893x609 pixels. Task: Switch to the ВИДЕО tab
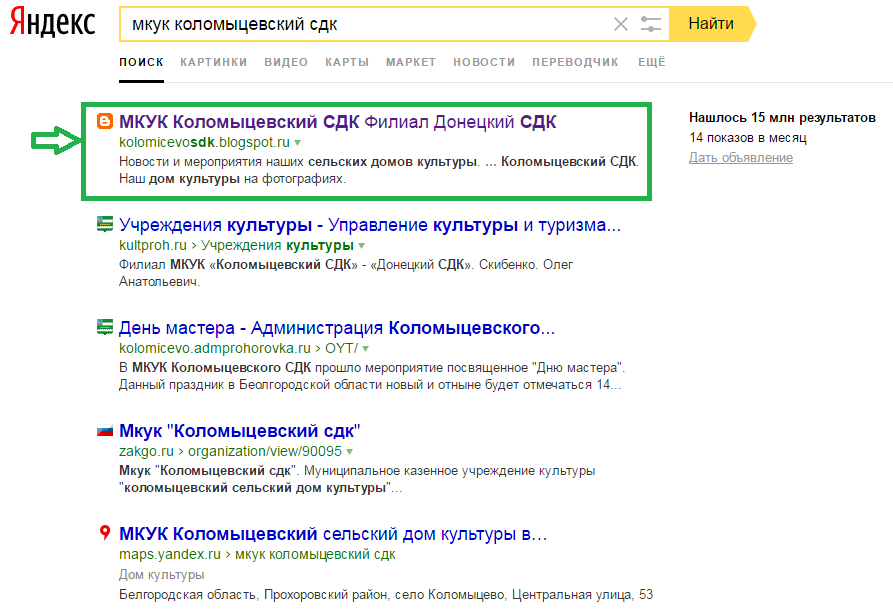click(x=286, y=62)
